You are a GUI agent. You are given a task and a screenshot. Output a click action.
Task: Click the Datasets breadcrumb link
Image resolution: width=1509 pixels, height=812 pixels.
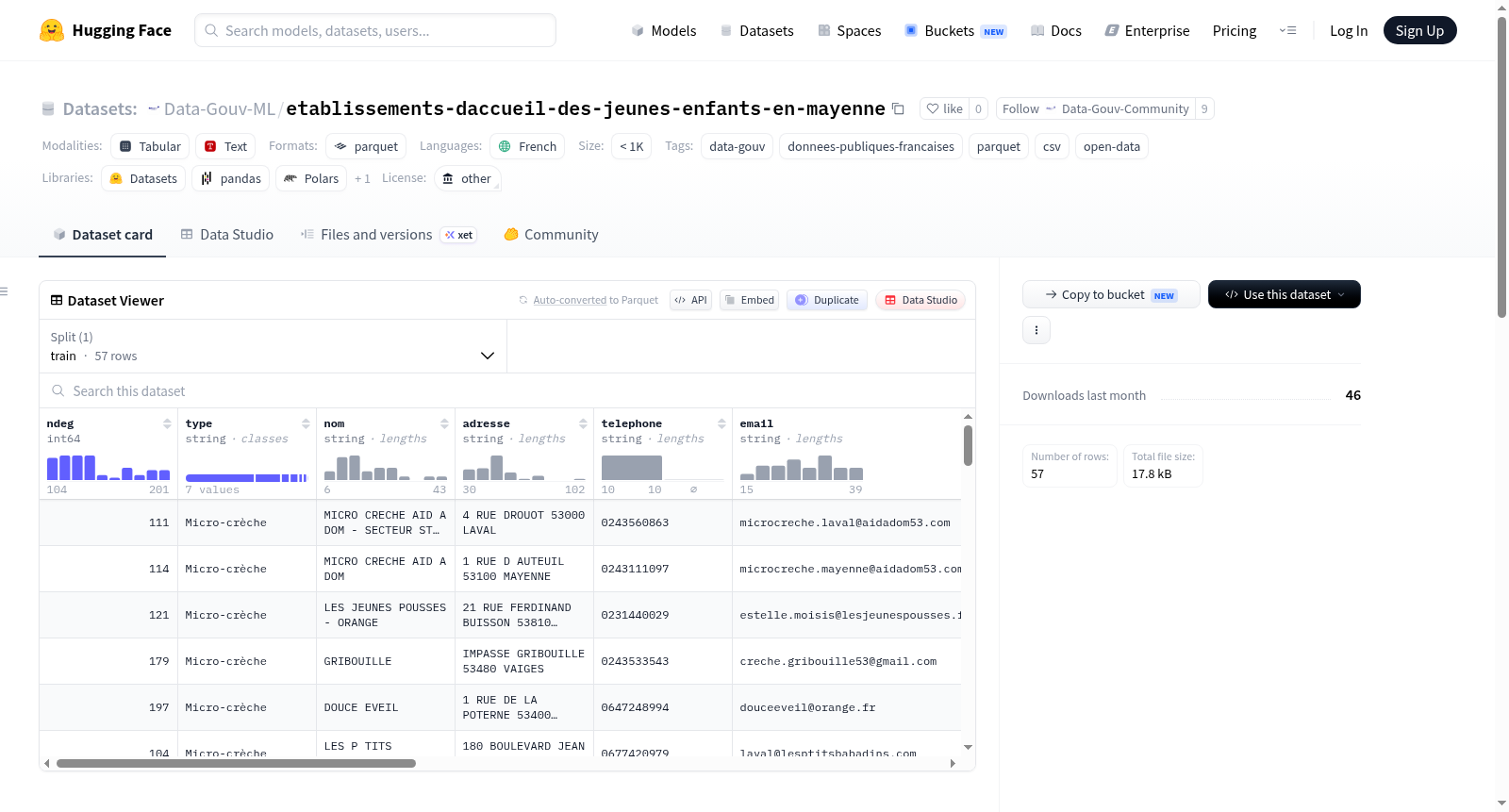pyautogui.click(x=99, y=108)
